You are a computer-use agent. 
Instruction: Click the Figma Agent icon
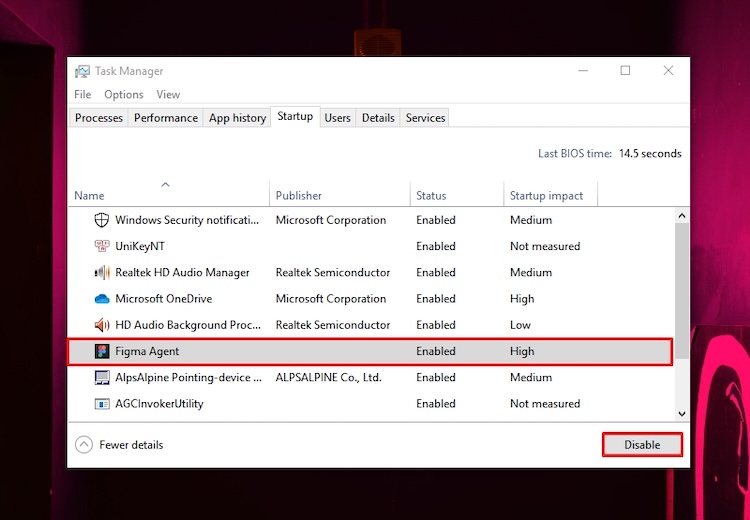click(101, 351)
